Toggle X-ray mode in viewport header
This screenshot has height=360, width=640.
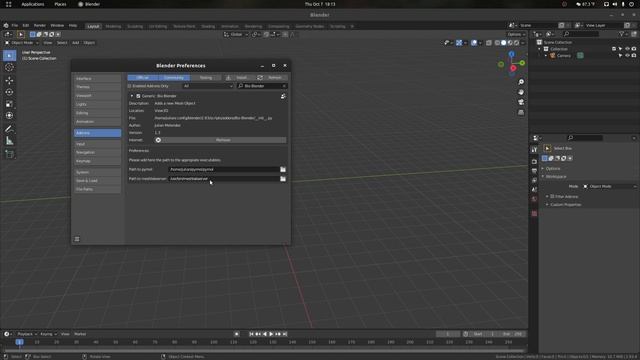point(489,43)
